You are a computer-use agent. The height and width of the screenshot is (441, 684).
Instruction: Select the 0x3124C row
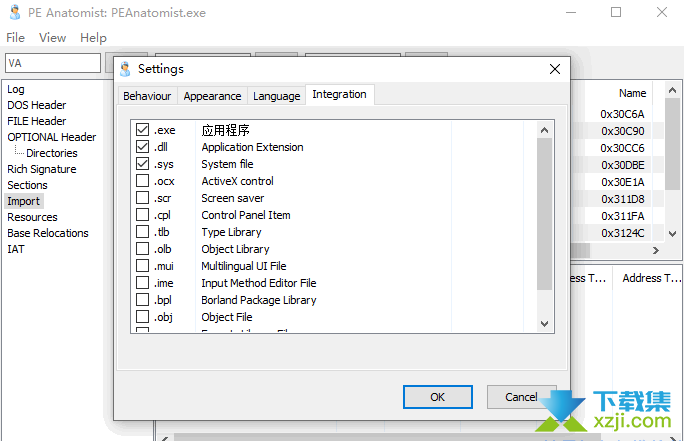[x=622, y=233]
